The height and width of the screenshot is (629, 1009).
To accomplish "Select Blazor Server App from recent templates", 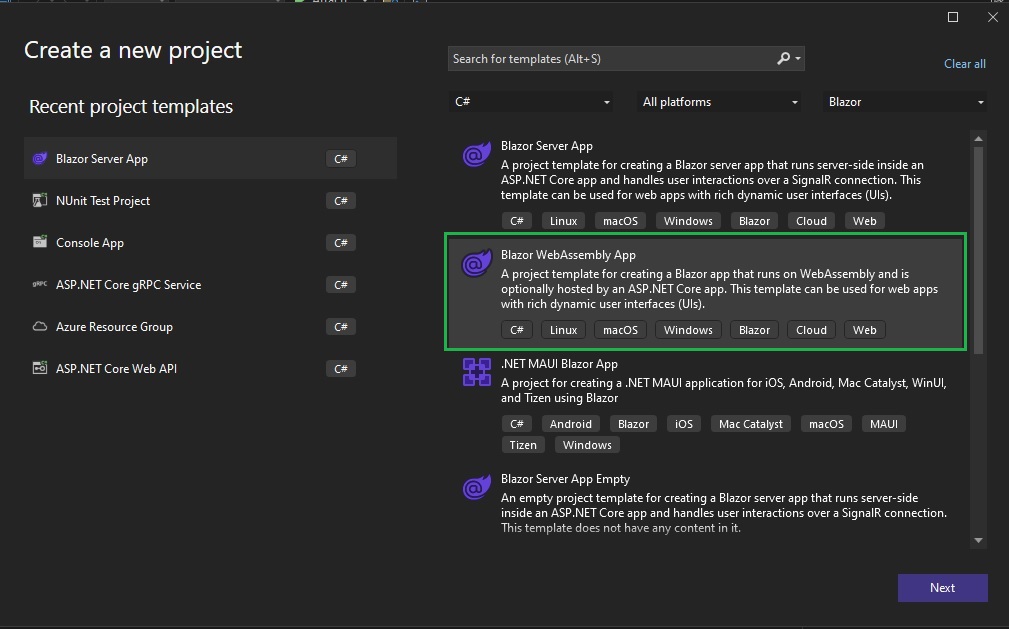I will click(210, 158).
